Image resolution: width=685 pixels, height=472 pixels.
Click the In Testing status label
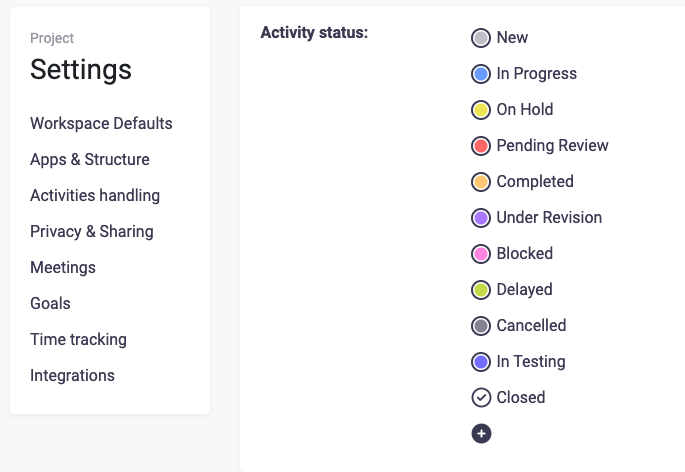pyautogui.click(x=530, y=362)
